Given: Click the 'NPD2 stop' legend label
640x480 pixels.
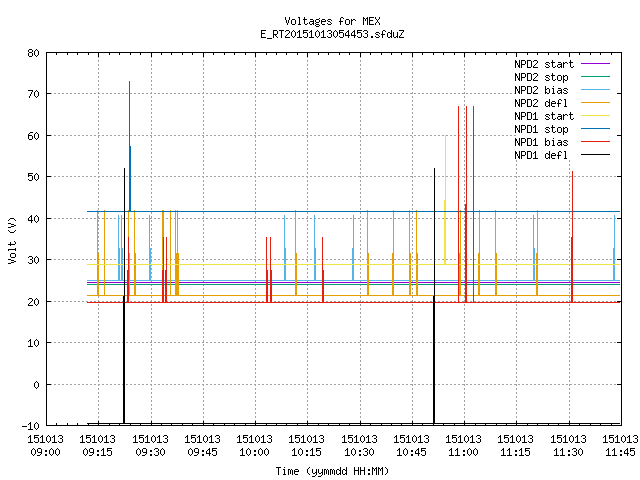Looking at the screenshot, I should [x=541, y=77].
